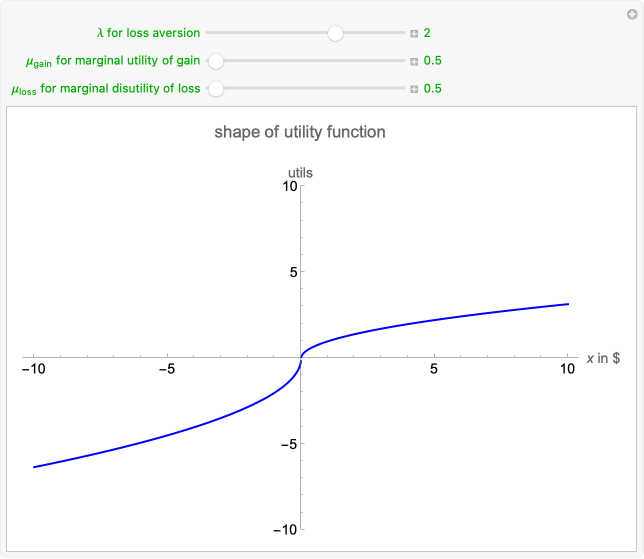This screenshot has height=559, width=644.
Task: Click right end of μgain slider track
Action: [x=403, y=61]
